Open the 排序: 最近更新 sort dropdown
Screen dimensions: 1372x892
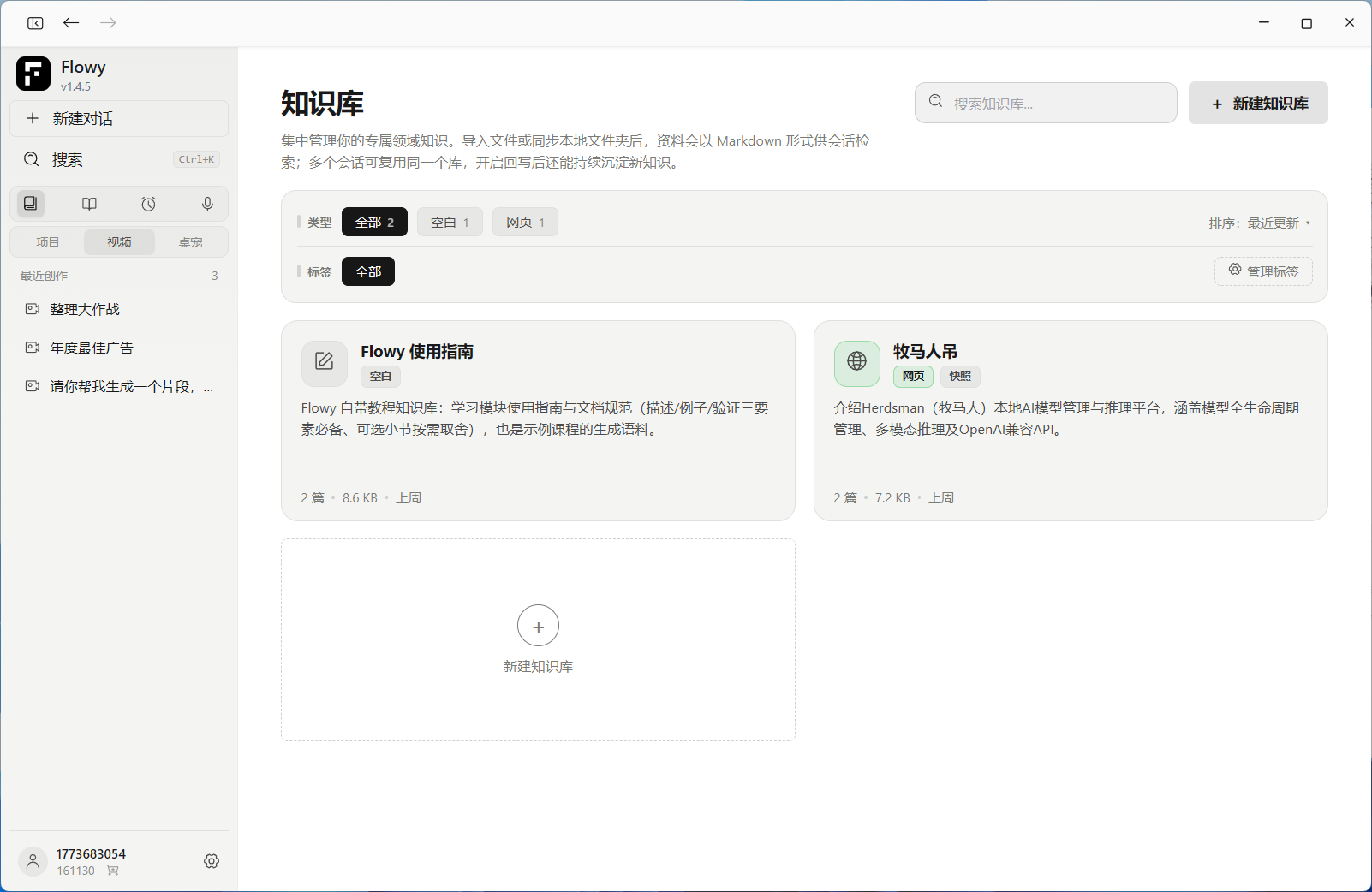[x=1259, y=223]
